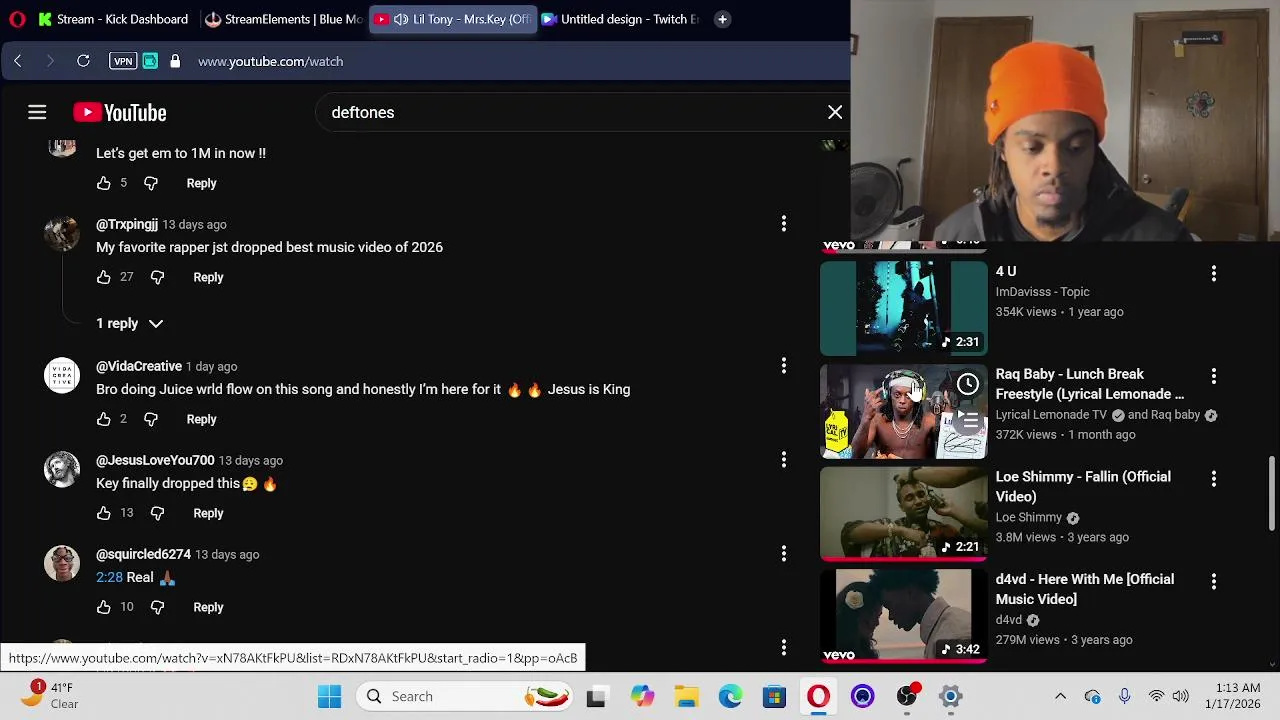This screenshot has width=1280, height=720.
Task: Switch to Untitled design - Twitch tab
Action: [x=620, y=19]
